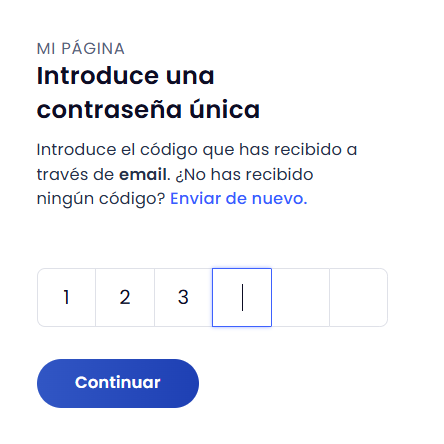The height and width of the screenshot is (444, 444).
Task: Click the heading line Introduce una
Action: coord(125,76)
